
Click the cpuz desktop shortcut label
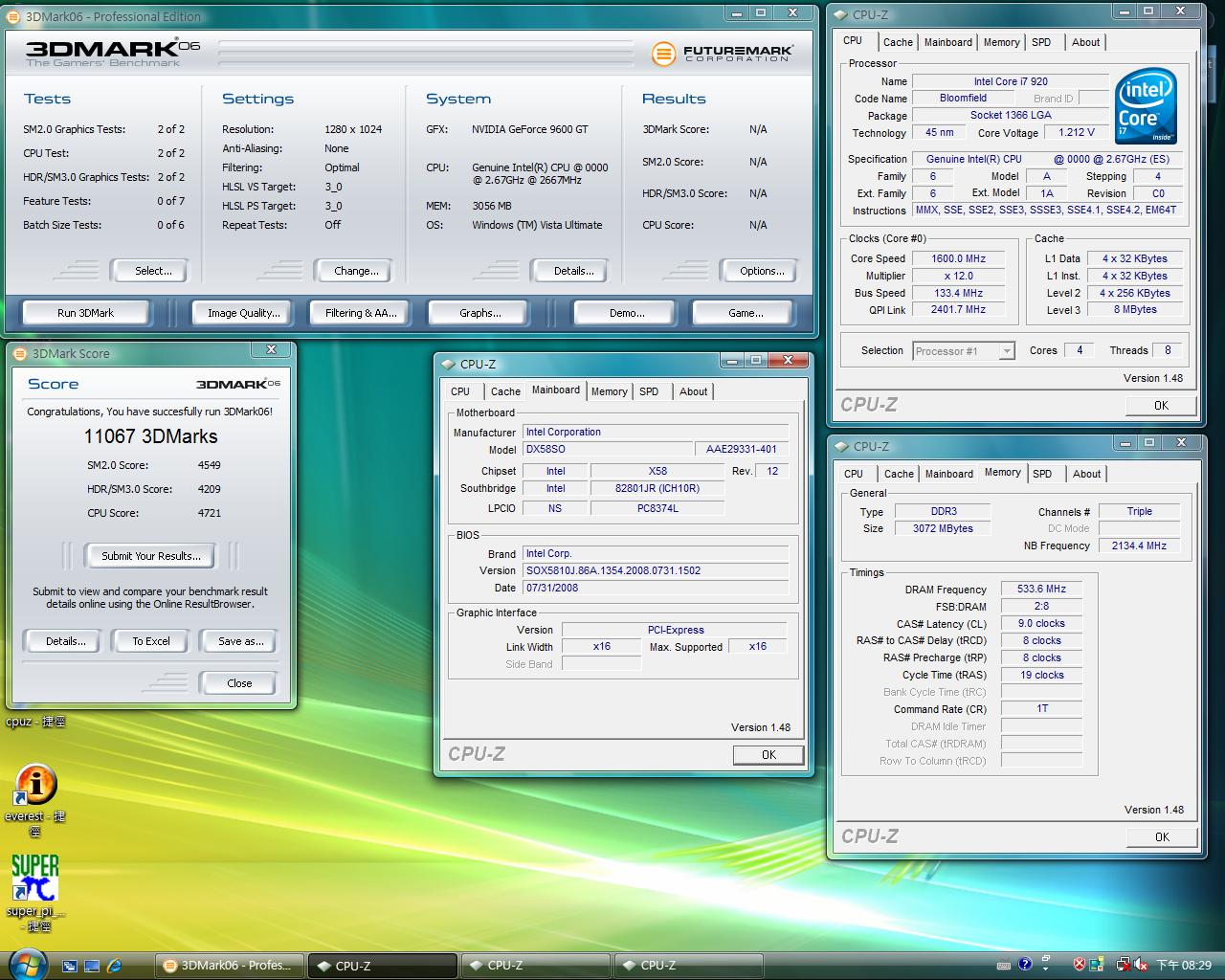pyautogui.click(x=35, y=722)
